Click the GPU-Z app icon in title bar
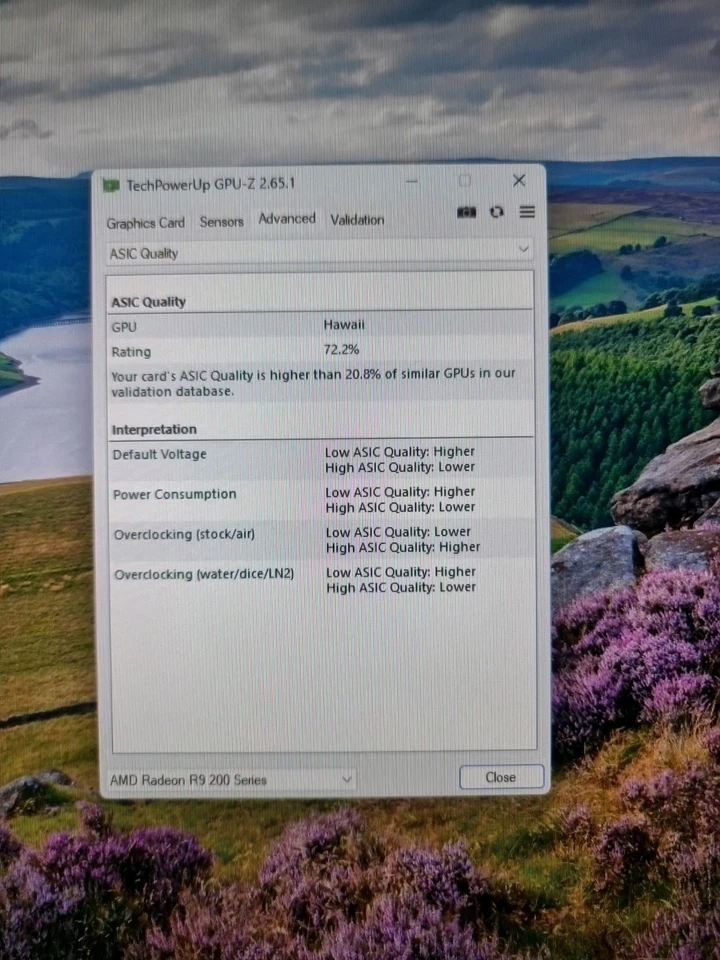 pos(111,185)
